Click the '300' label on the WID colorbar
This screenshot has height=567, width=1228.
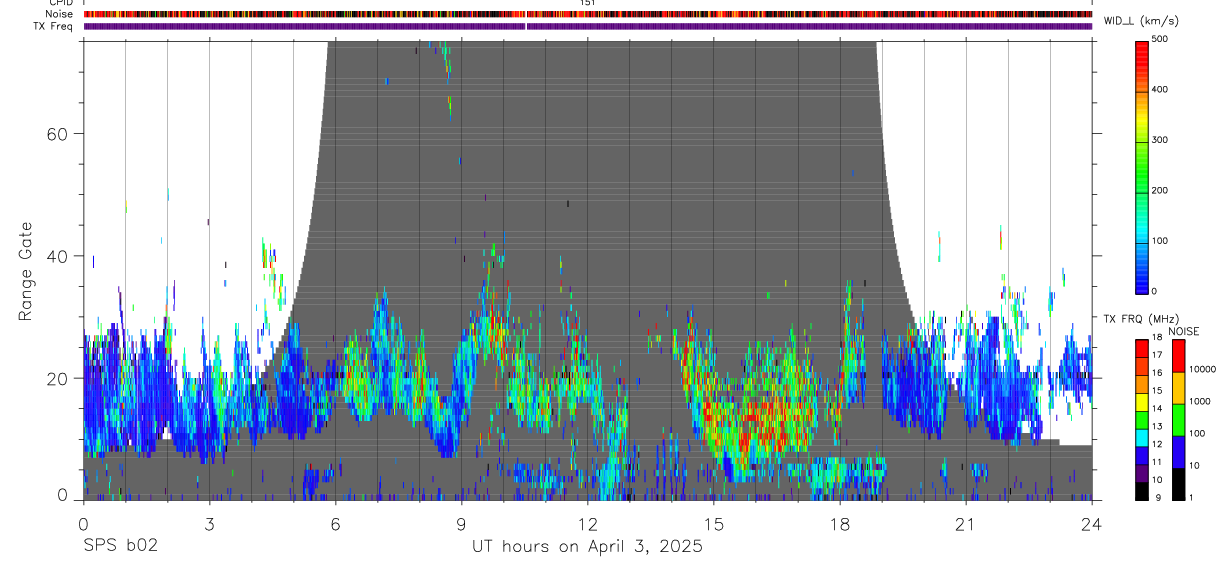click(1160, 140)
